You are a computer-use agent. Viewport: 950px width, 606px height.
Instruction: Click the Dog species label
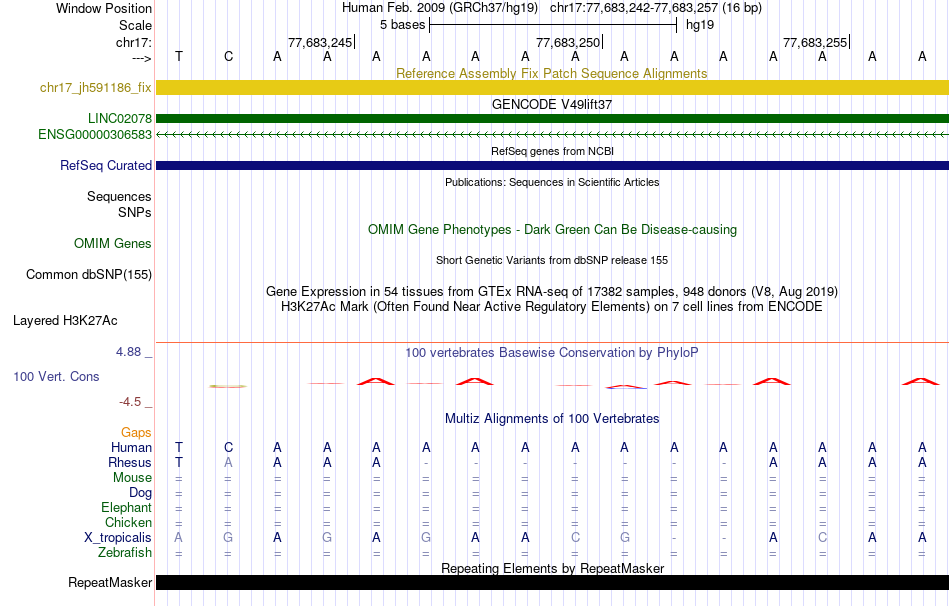[x=141, y=493]
